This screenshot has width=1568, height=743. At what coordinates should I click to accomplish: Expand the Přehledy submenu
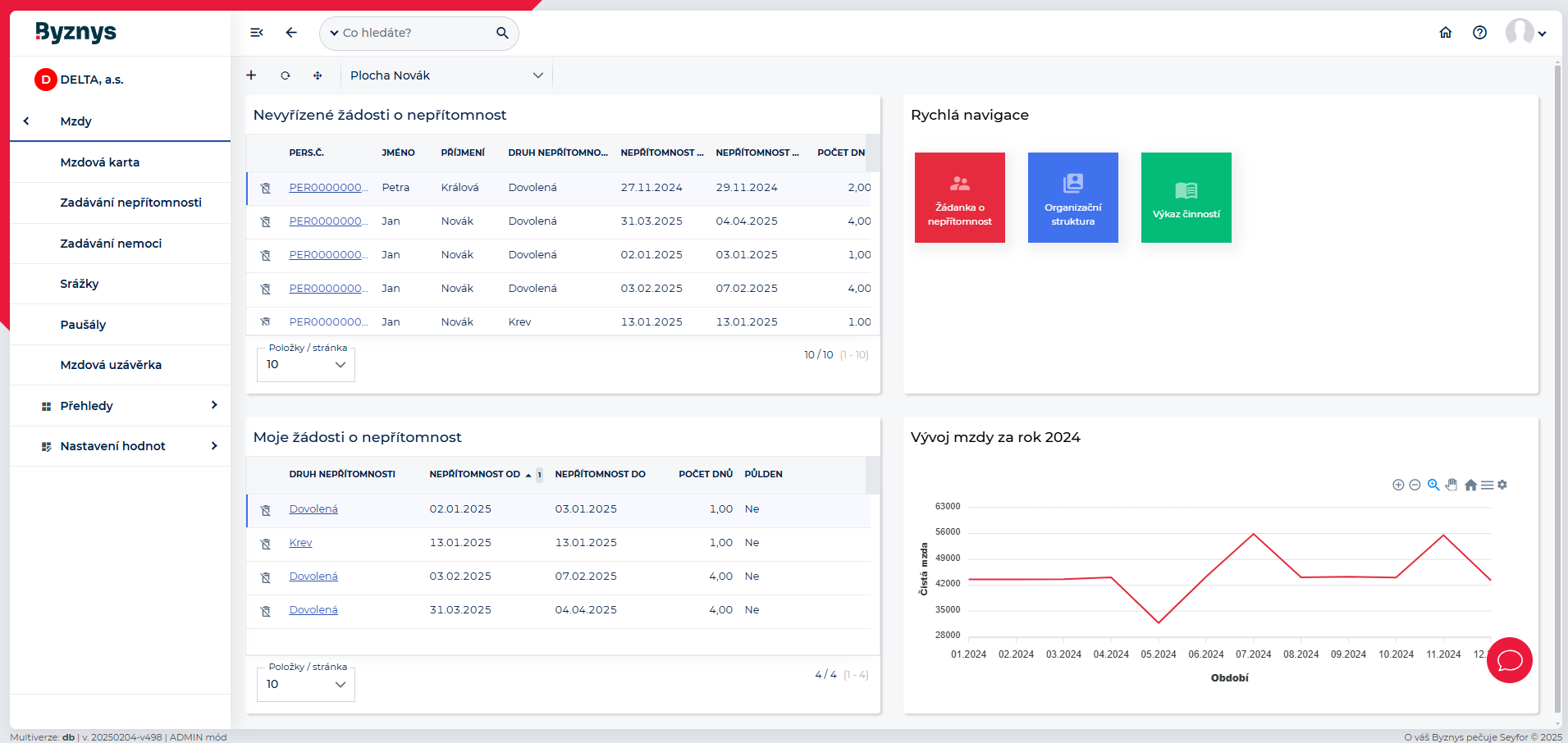coord(213,405)
